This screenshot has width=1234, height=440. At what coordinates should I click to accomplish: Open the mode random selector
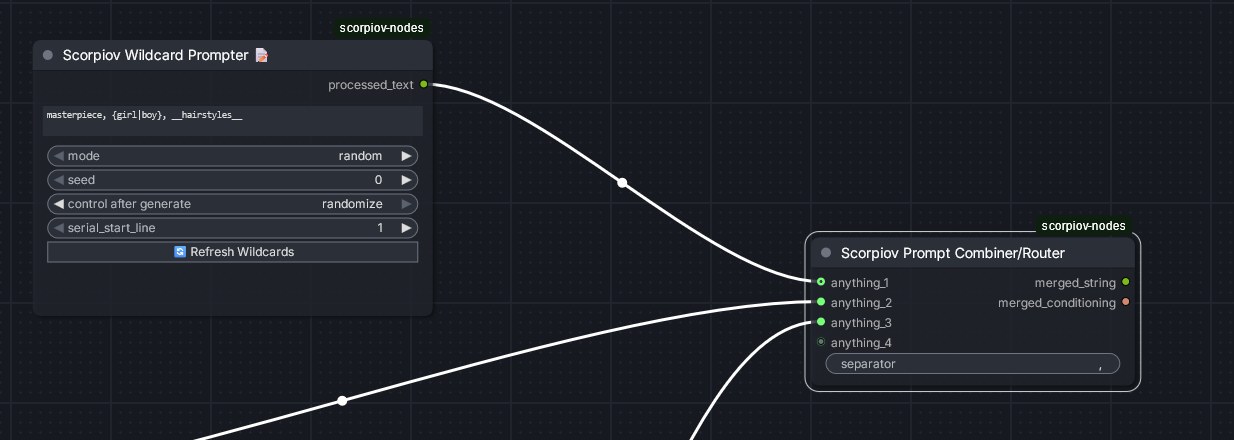(232, 156)
